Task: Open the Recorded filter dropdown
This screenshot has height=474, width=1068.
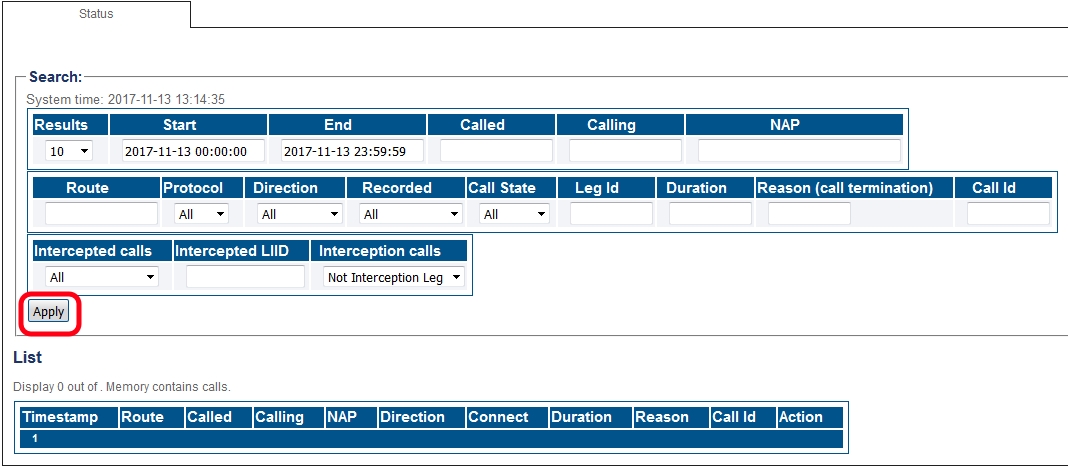Action: pos(411,214)
